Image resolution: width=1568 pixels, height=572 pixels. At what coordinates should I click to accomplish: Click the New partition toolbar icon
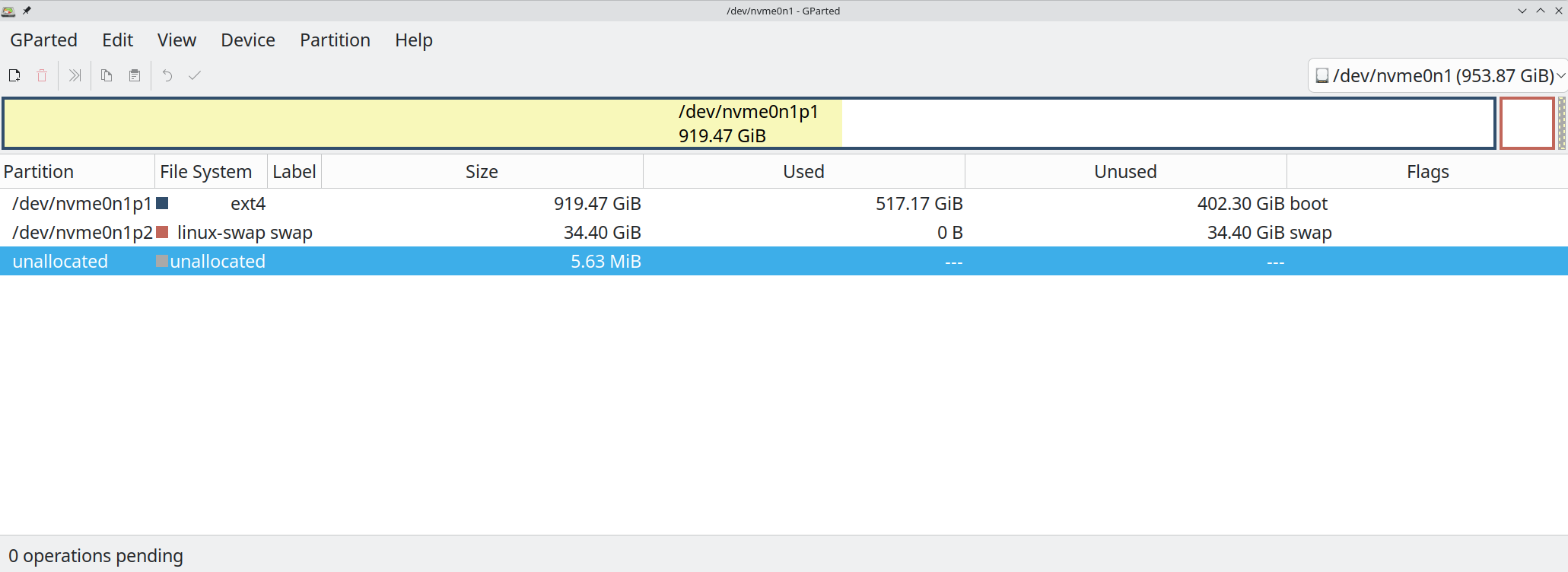click(14, 75)
